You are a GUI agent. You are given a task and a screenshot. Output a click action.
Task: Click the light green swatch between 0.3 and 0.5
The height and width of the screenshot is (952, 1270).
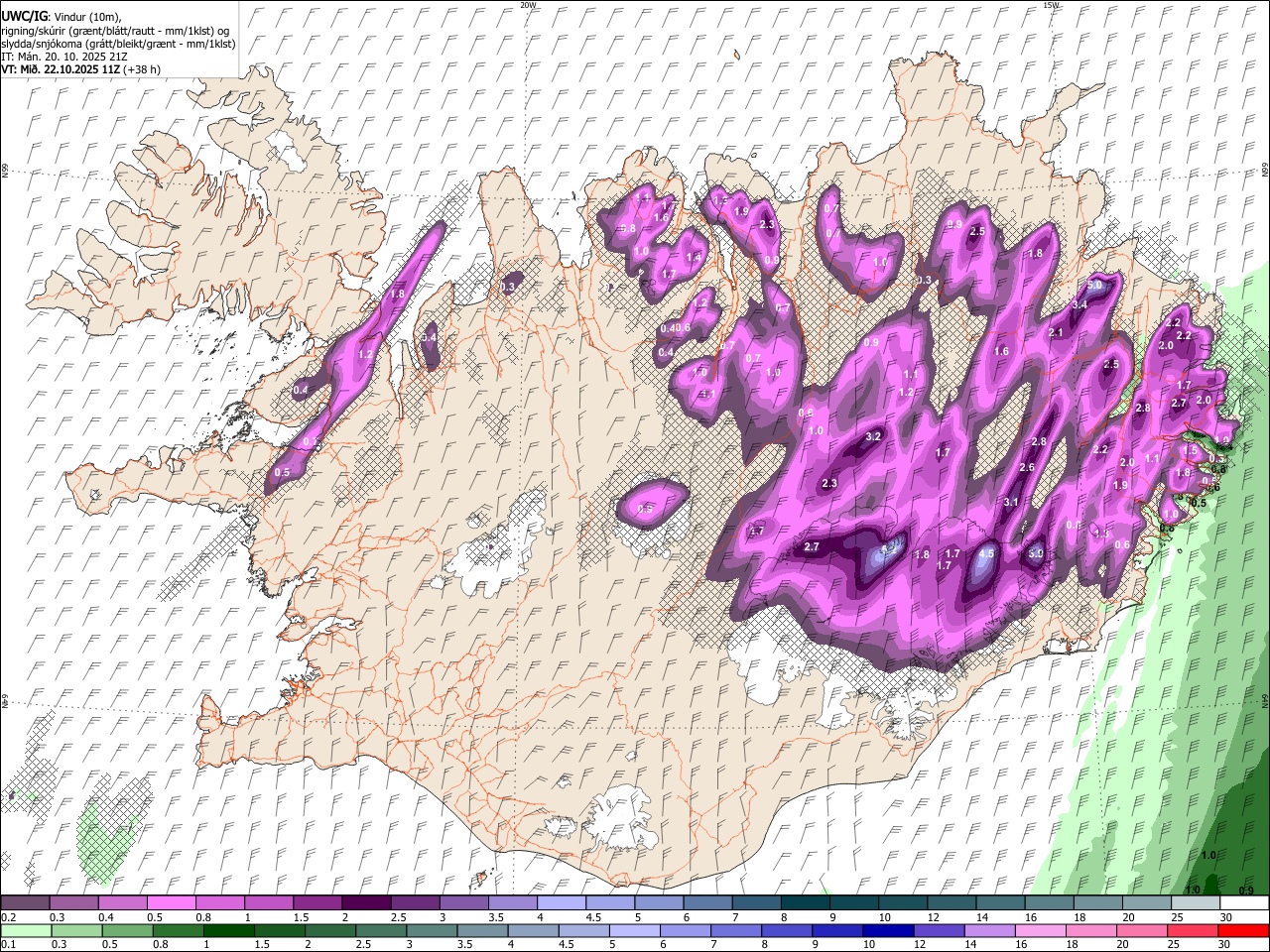pyautogui.click(x=77, y=930)
